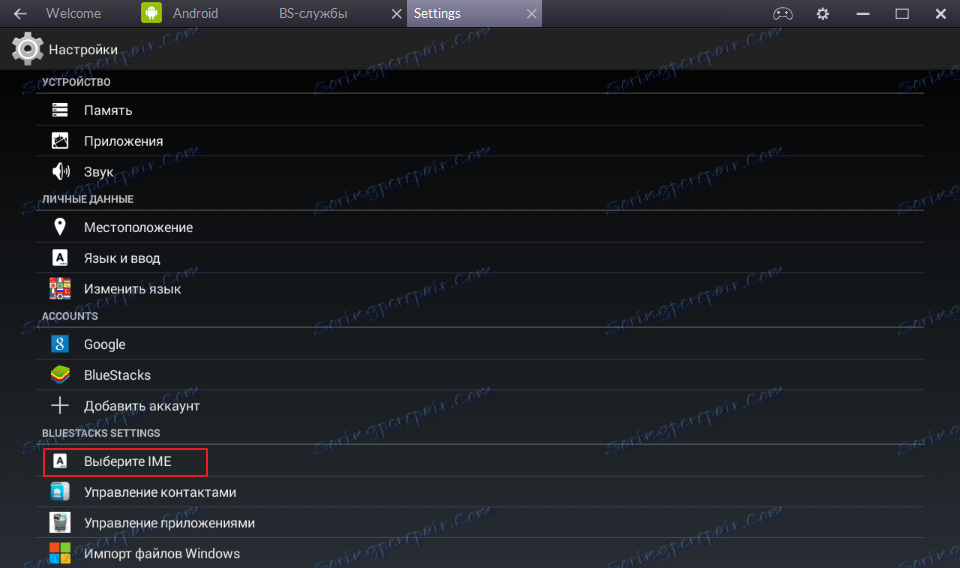Click the Изменить язык flags icon
The image size is (960, 568).
(x=60, y=288)
